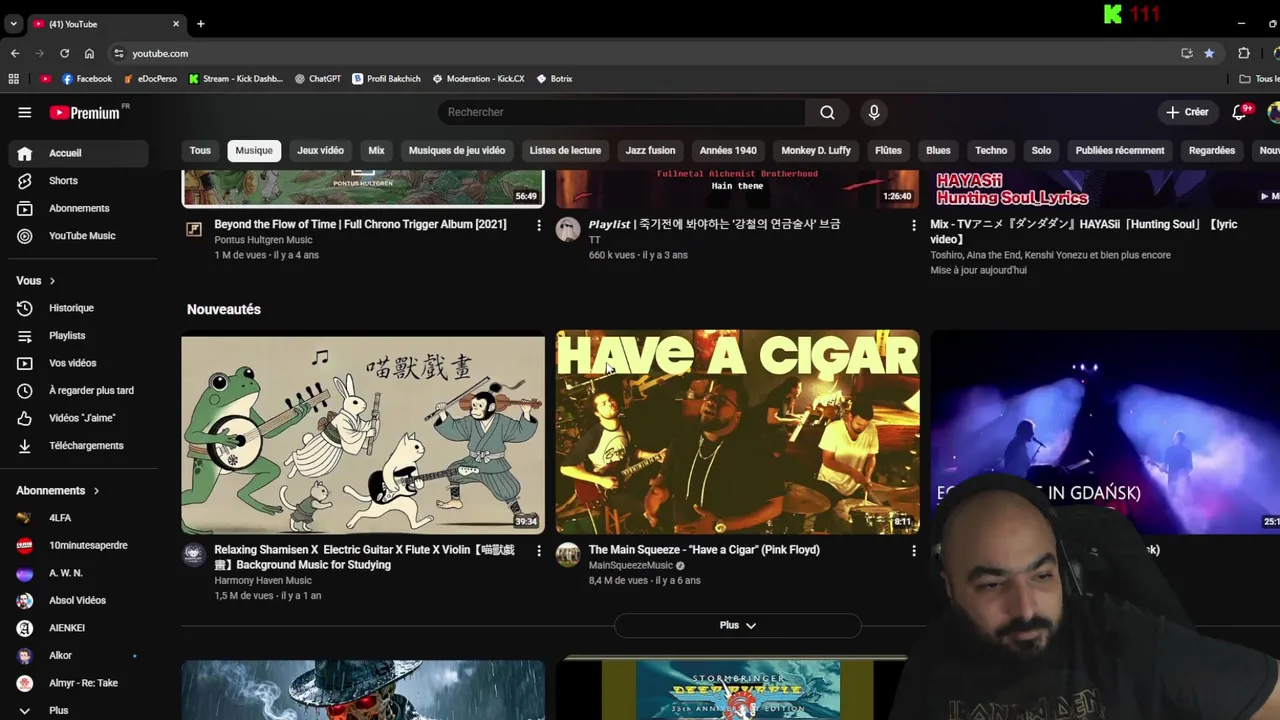Select the Tous filter chip

pyautogui.click(x=200, y=150)
